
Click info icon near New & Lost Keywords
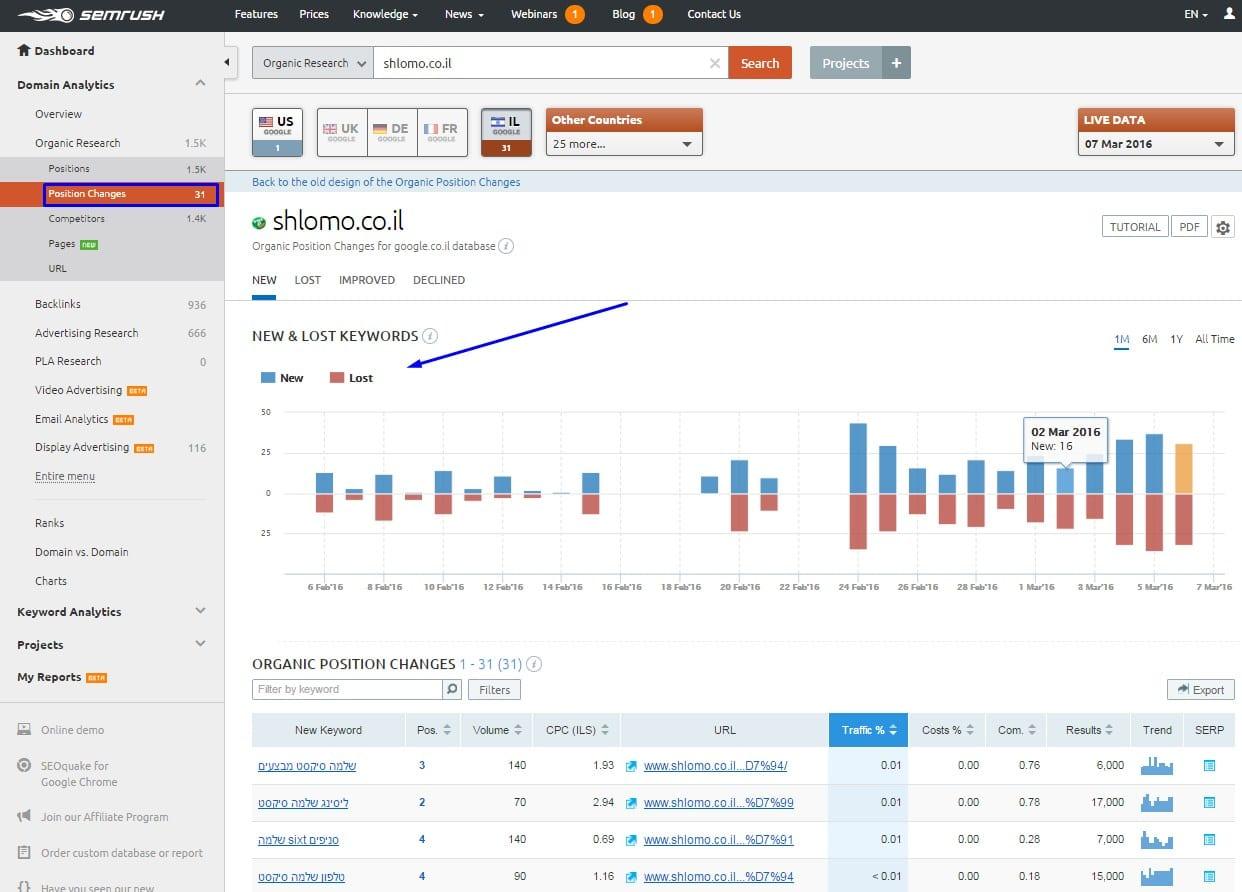click(x=430, y=336)
